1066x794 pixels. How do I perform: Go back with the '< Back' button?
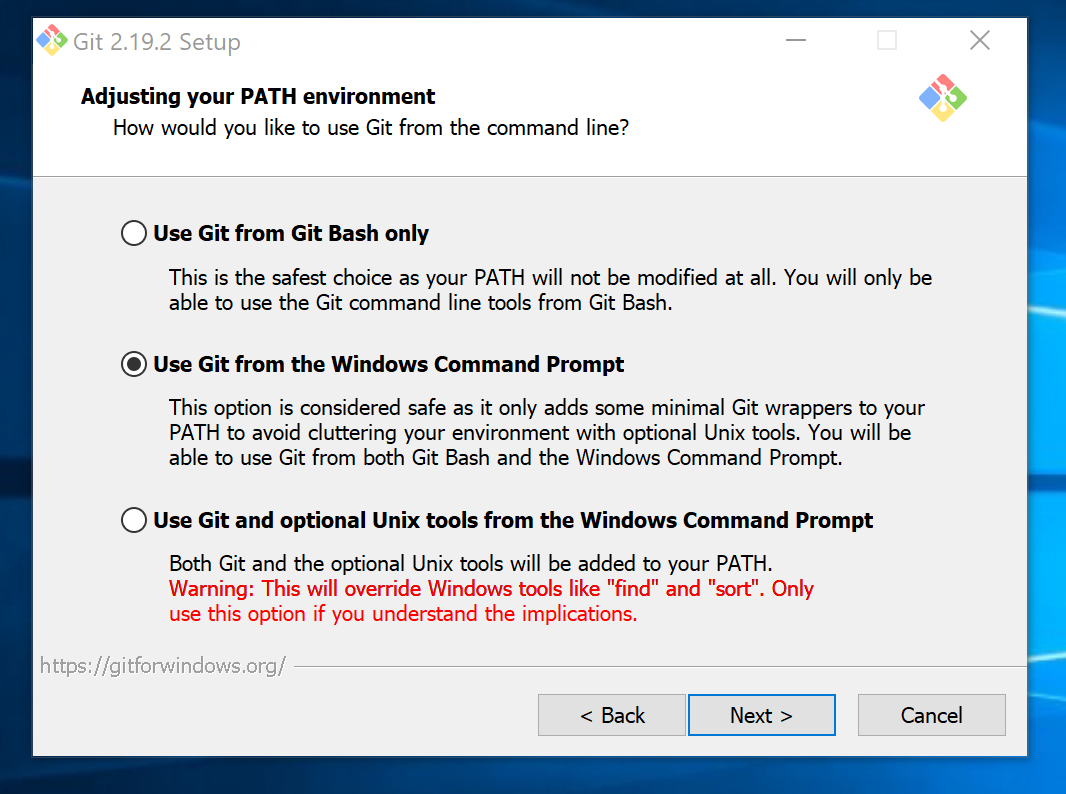[x=612, y=715]
